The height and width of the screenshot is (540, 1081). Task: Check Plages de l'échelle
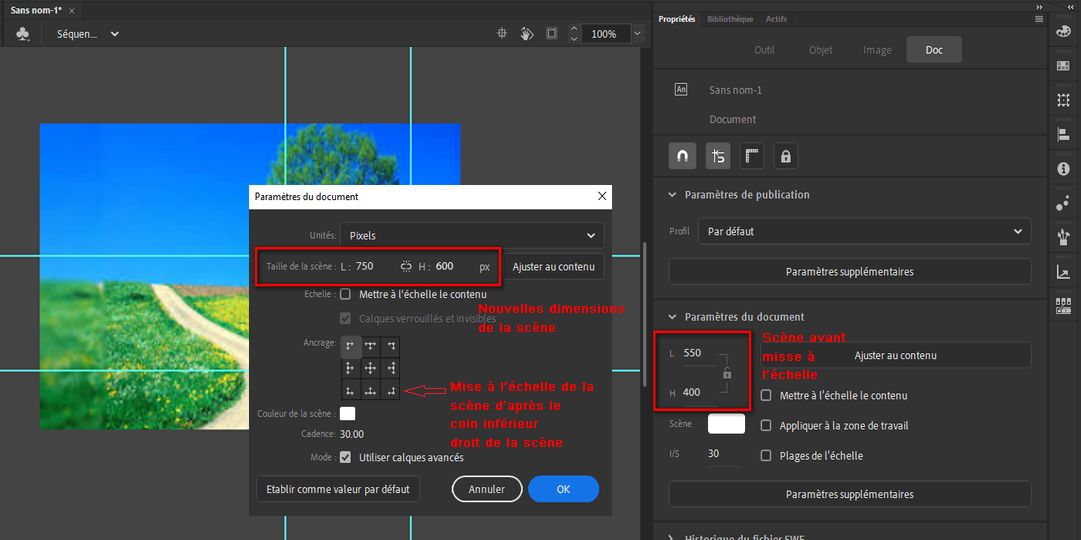point(765,456)
